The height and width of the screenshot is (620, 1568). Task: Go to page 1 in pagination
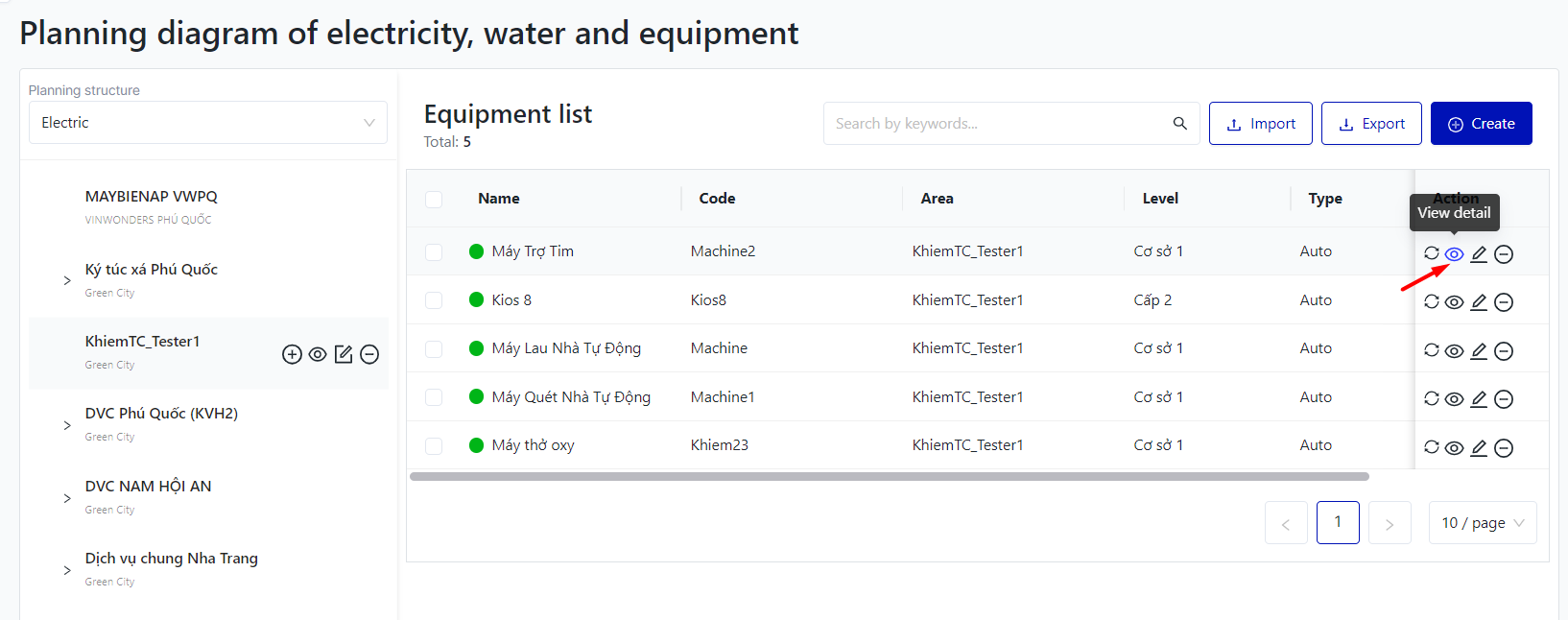(1337, 523)
